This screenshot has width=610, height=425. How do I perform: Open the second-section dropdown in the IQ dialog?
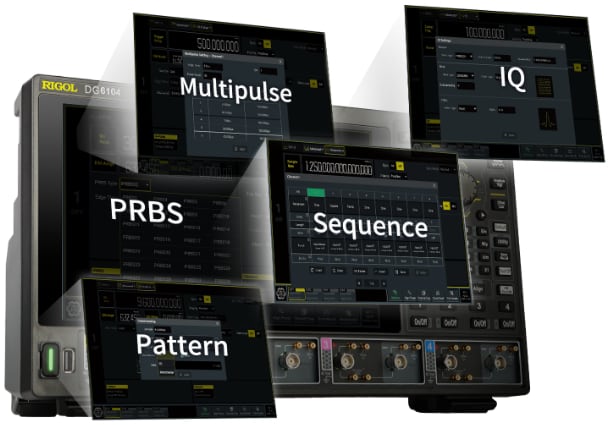click(465, 76)
